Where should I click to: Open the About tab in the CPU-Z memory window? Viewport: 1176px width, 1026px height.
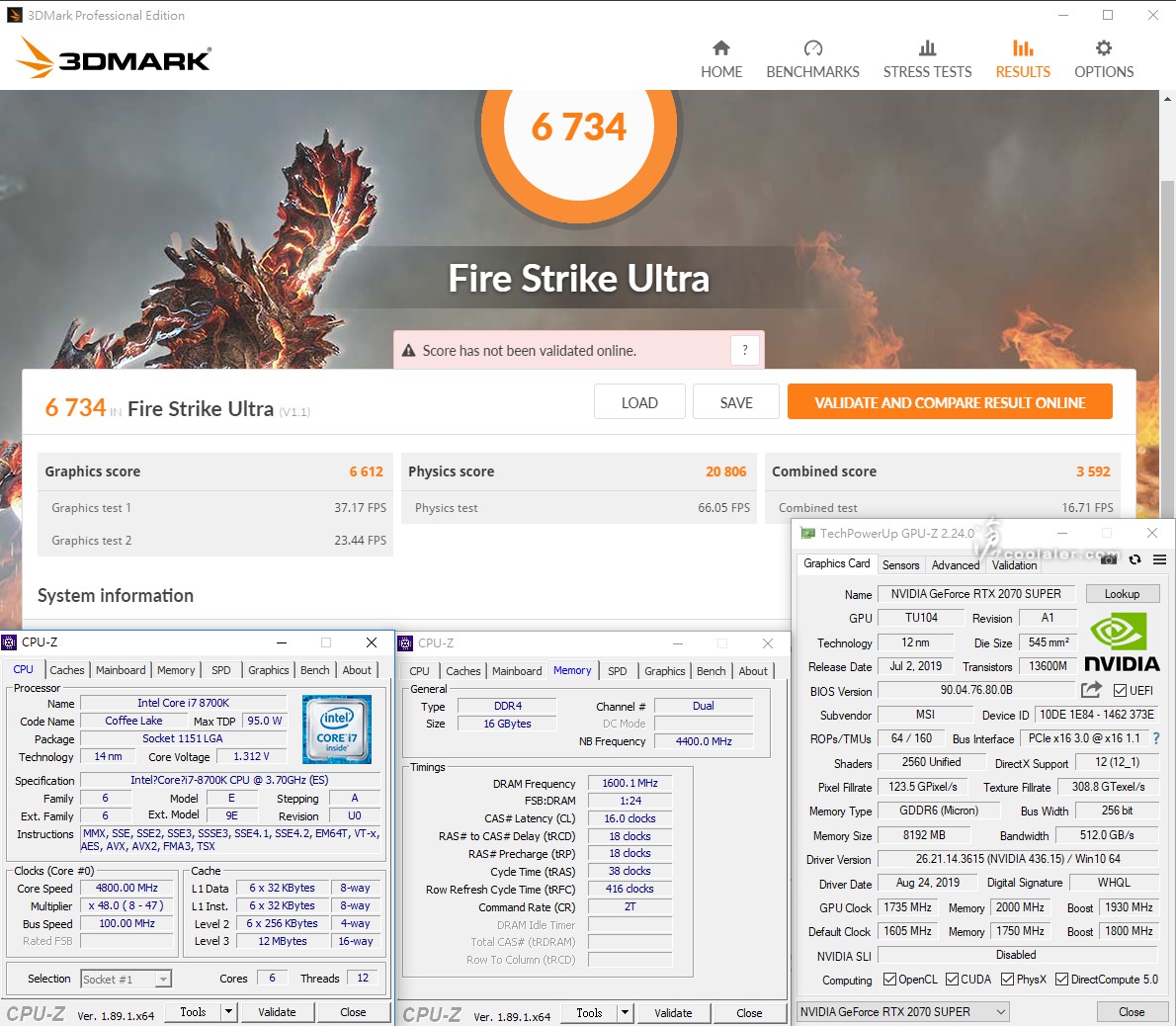pos(753,670)
